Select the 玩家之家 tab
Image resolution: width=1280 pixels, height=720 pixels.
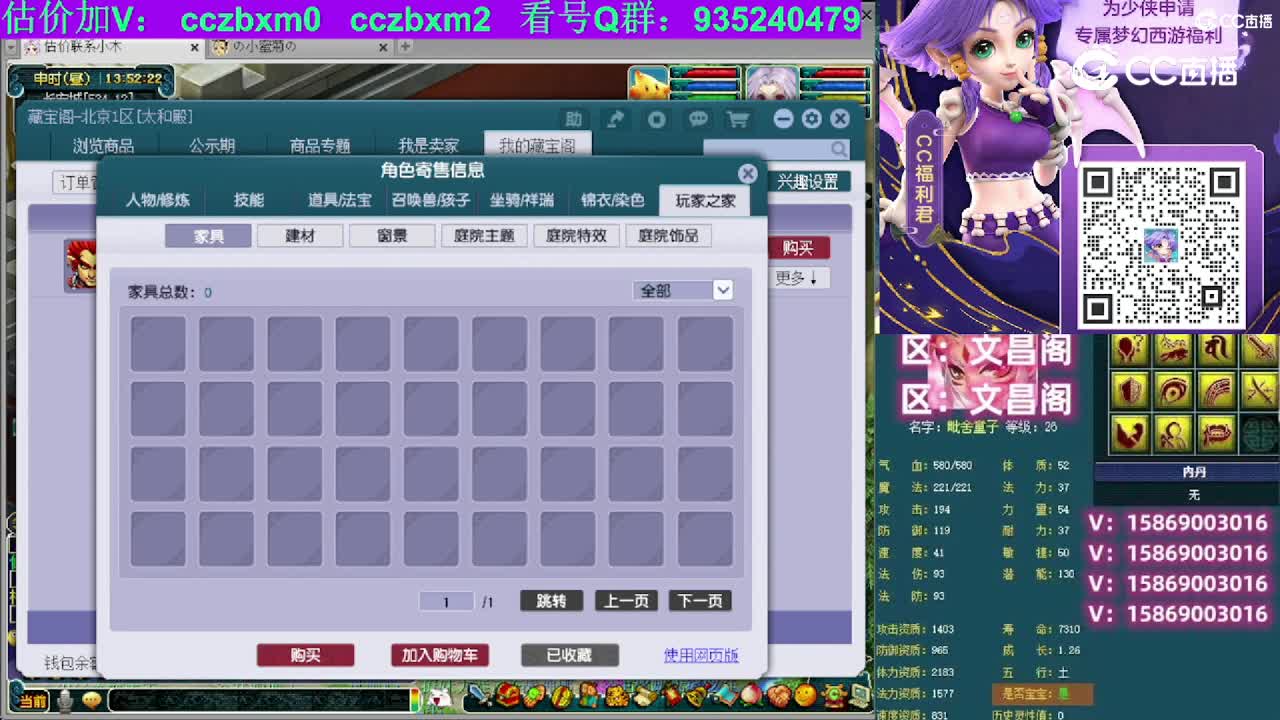coord(705,200)
